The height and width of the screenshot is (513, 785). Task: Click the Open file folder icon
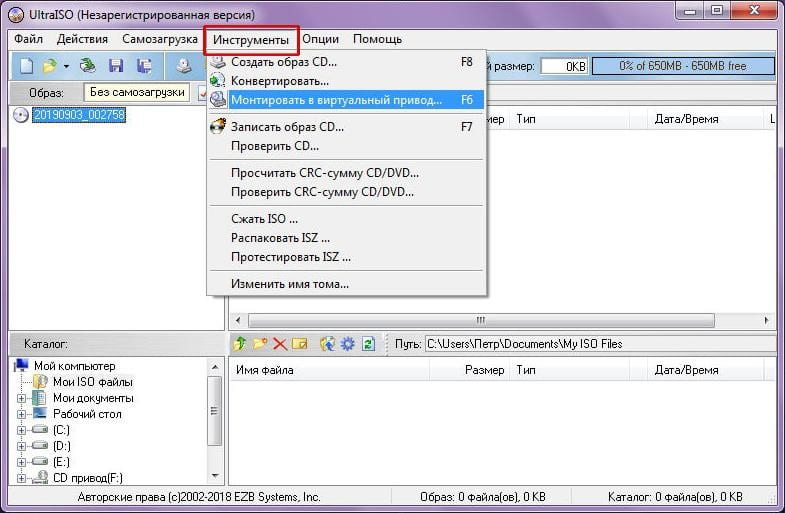[50, 66]
